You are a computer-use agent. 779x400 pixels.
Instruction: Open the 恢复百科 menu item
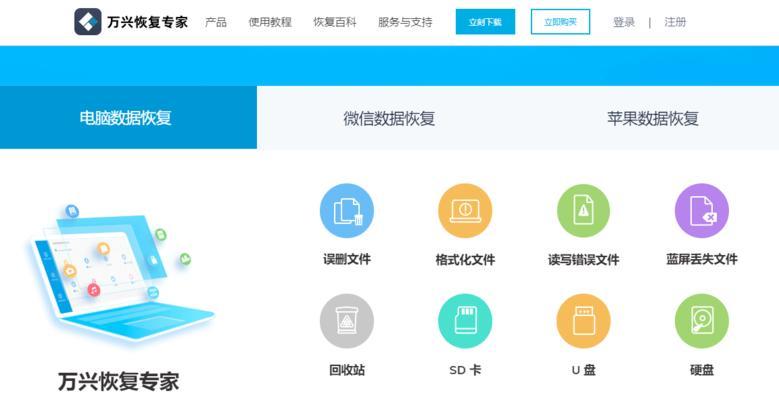[335, 22]
